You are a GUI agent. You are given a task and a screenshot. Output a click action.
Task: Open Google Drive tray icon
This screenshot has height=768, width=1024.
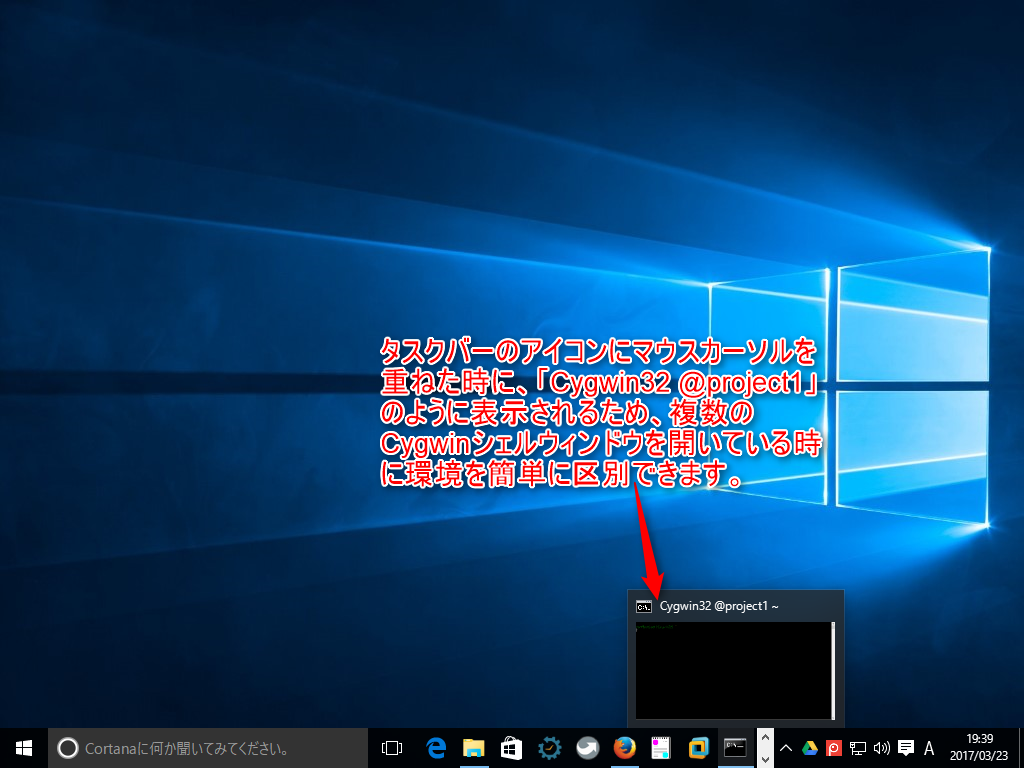[x=809, y=747]
